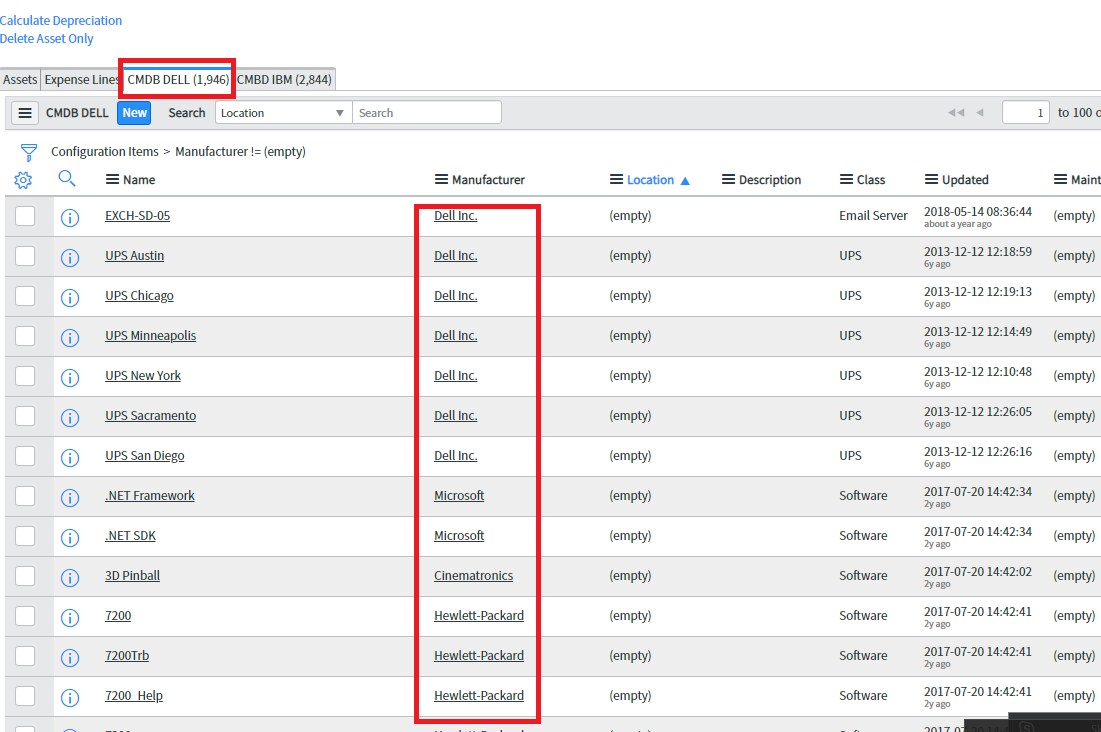Preview UPS Minneapolis record info icon
The height and width of the screenshot is (732, 1101).
coord(70,338)
